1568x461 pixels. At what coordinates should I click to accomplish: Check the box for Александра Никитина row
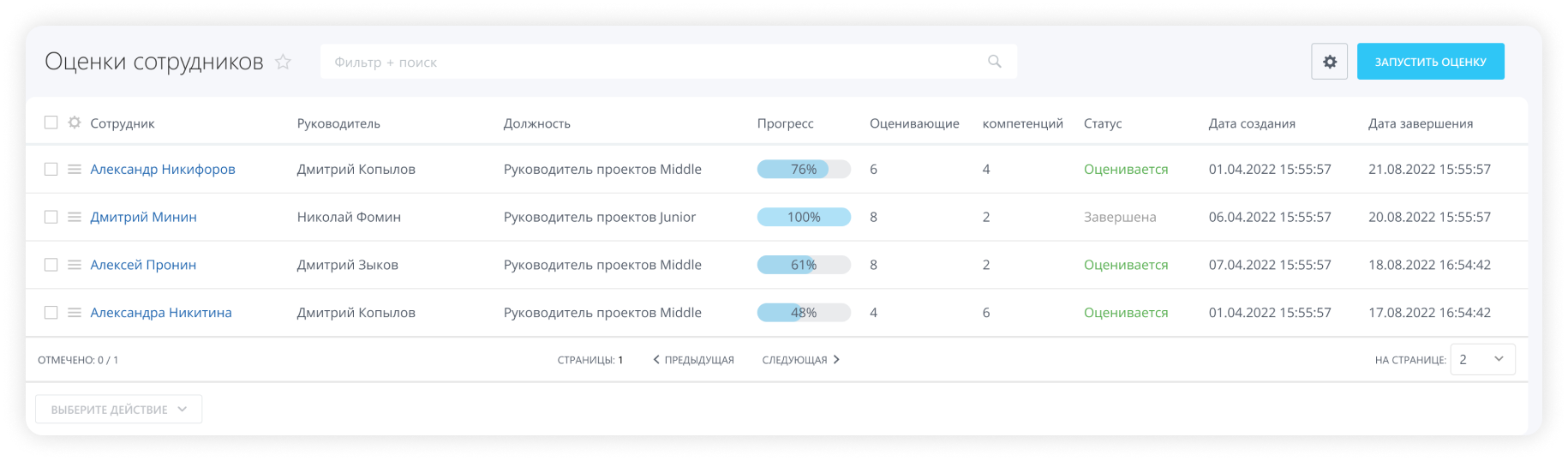51,314
